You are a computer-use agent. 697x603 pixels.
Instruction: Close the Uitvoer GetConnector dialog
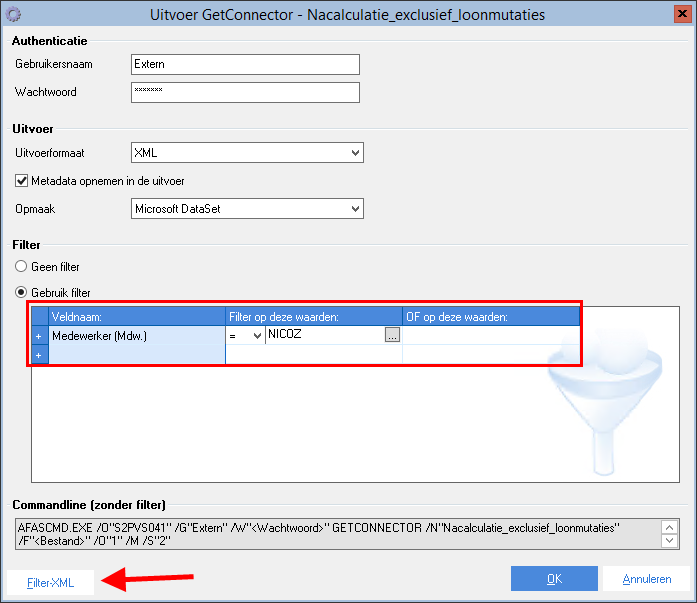(682, 14)
